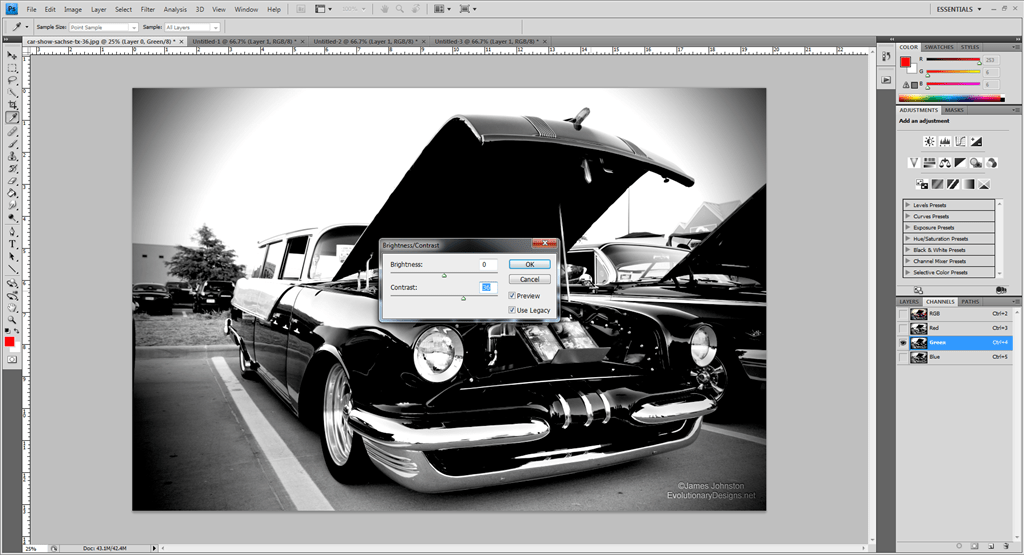Expand the Levels Presets list

[x=907, y=204]
